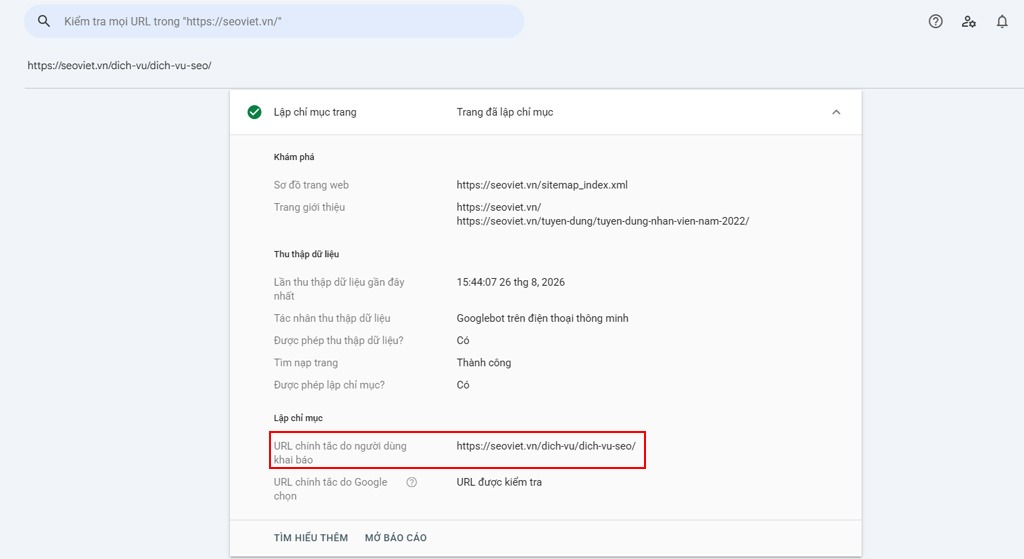Collapse the Lập chỉ mục trang section
Image resolution: width=1024 pixels, height=559 pixels.
tap(836, 112)
